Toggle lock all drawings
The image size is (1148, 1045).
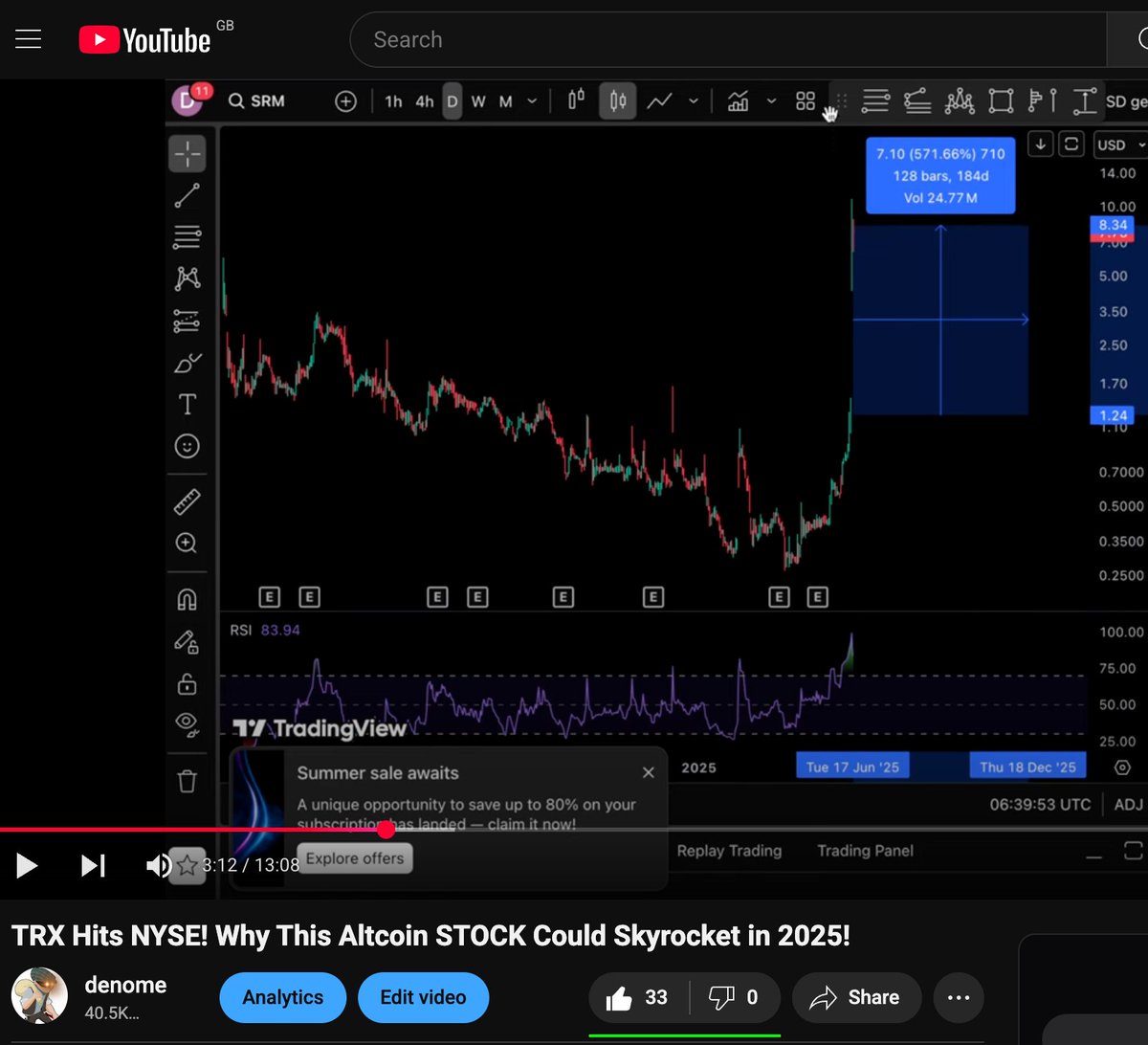(x=188, y=683)
